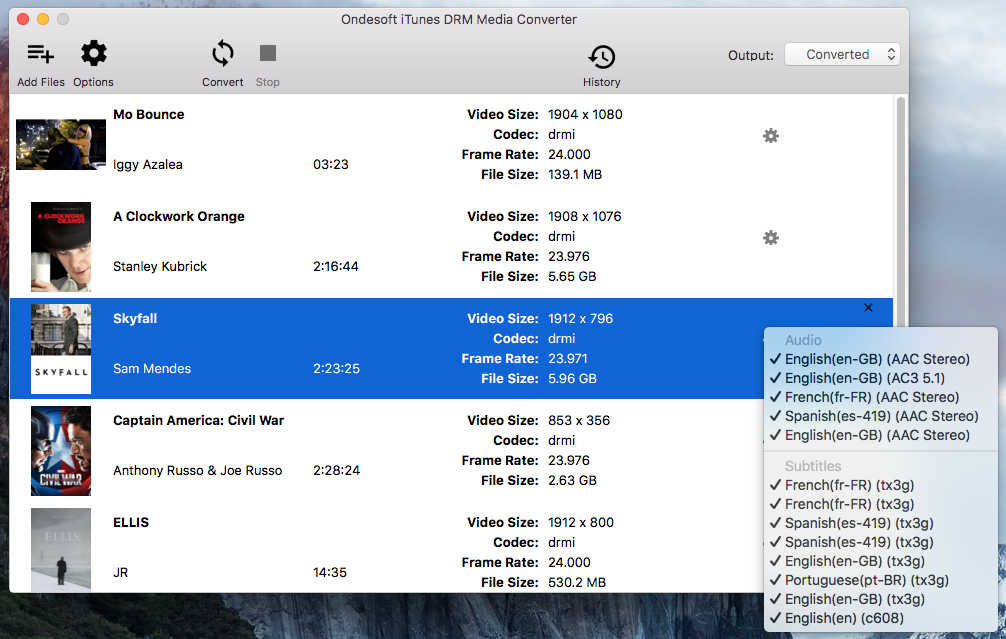
Task: Open the History clock icon
Action: (601, 57)
